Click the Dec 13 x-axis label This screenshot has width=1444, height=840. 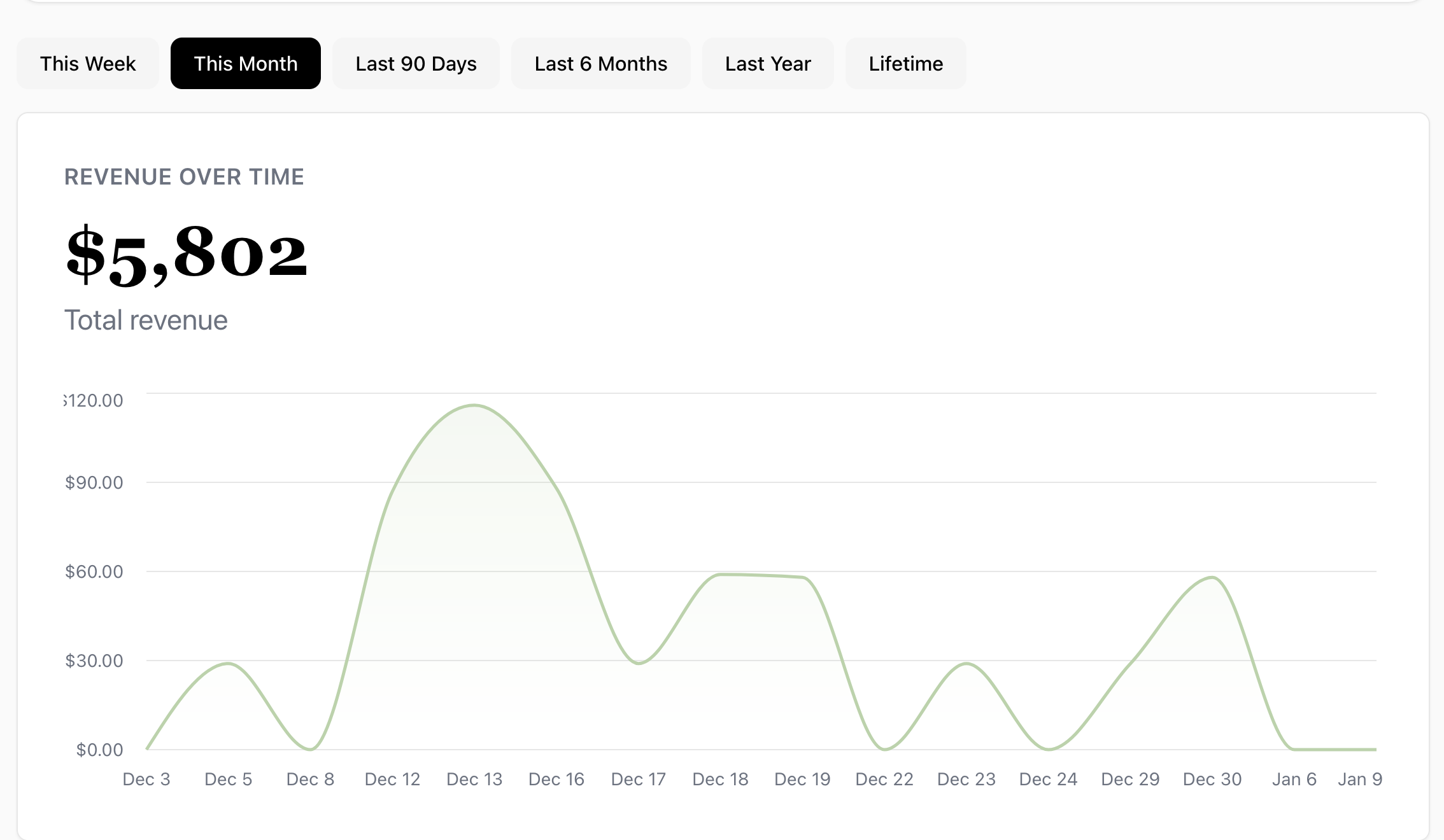[x=474, y=779]
